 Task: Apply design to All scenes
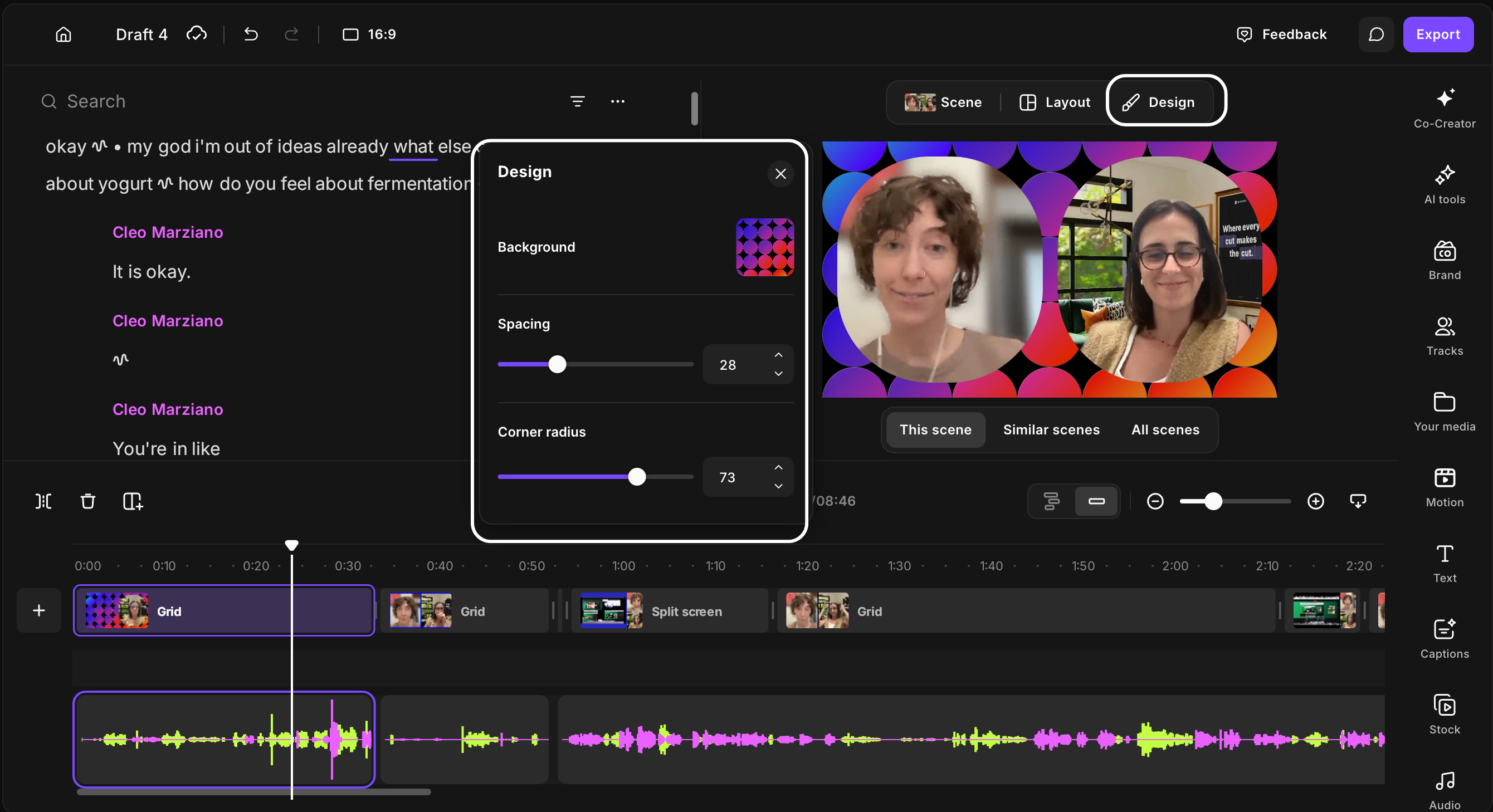(x=1165, y=429)
